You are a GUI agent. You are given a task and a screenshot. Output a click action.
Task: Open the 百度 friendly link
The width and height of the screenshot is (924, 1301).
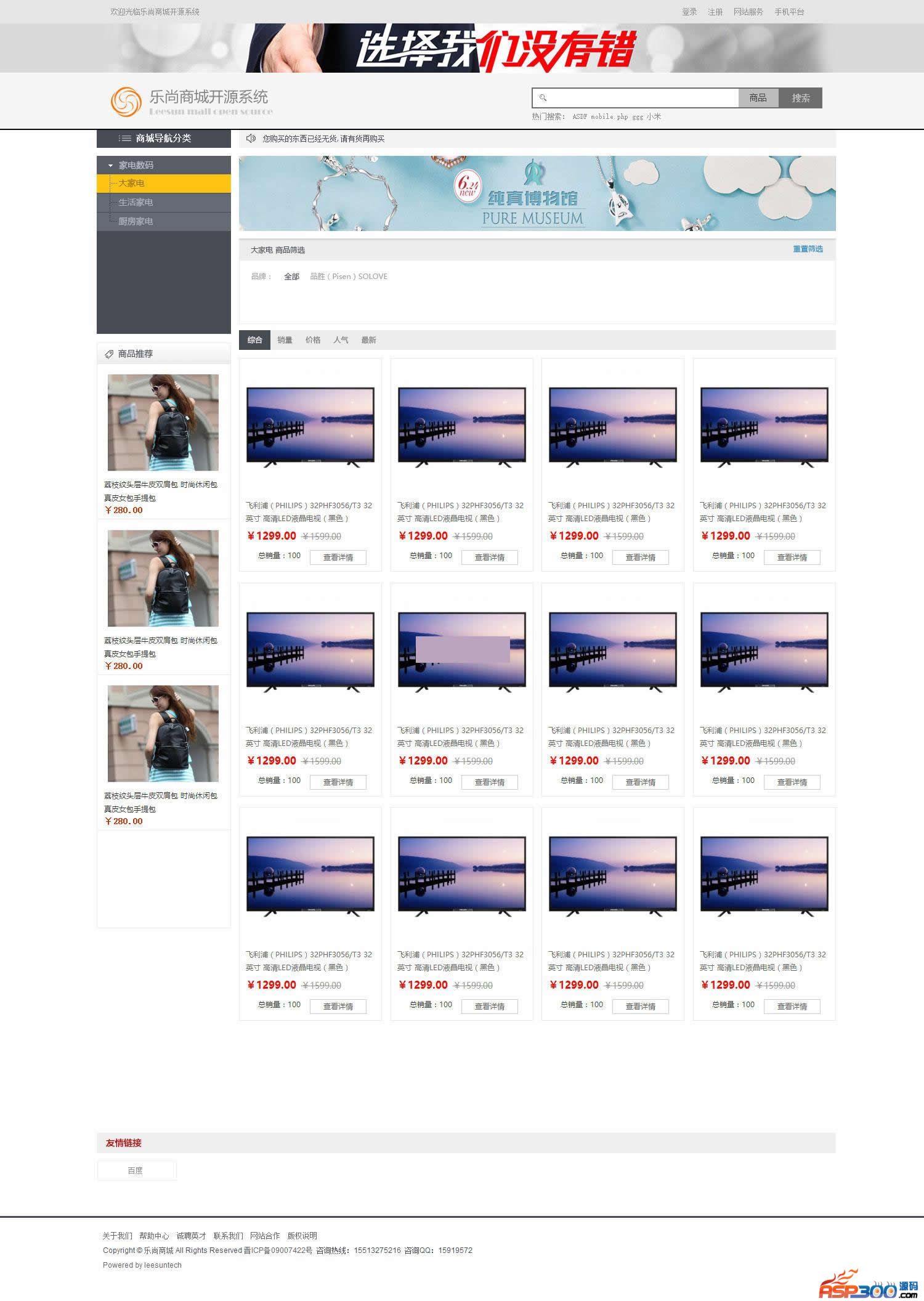(136, 1170)
